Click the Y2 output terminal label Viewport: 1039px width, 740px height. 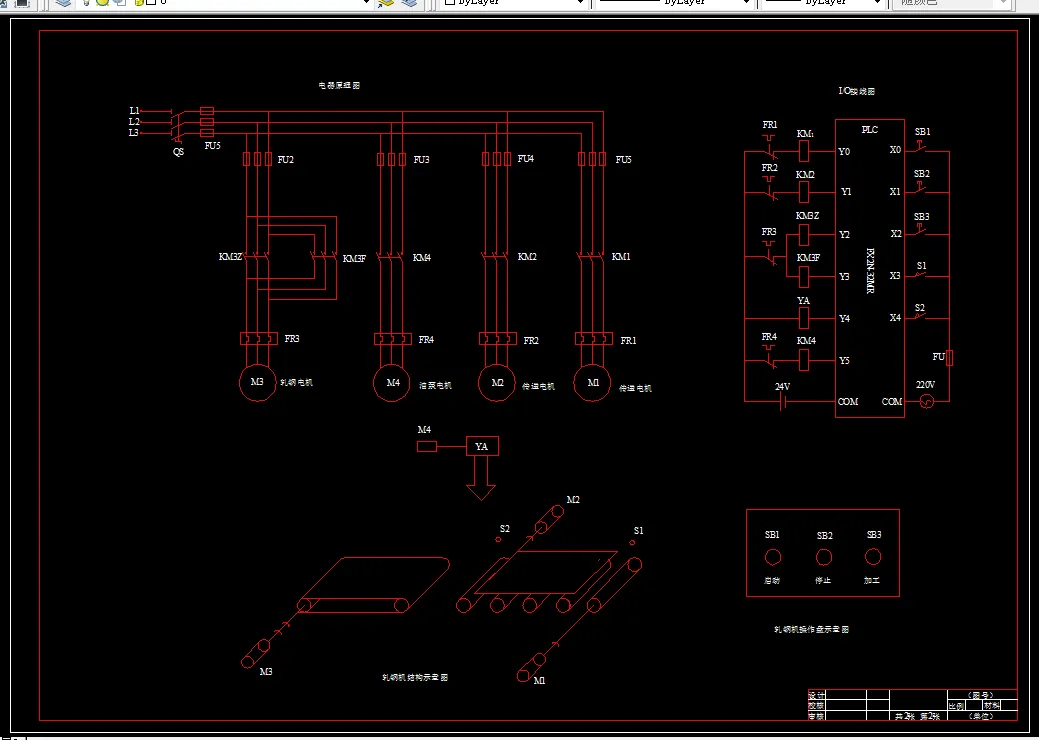pos(844,235)
